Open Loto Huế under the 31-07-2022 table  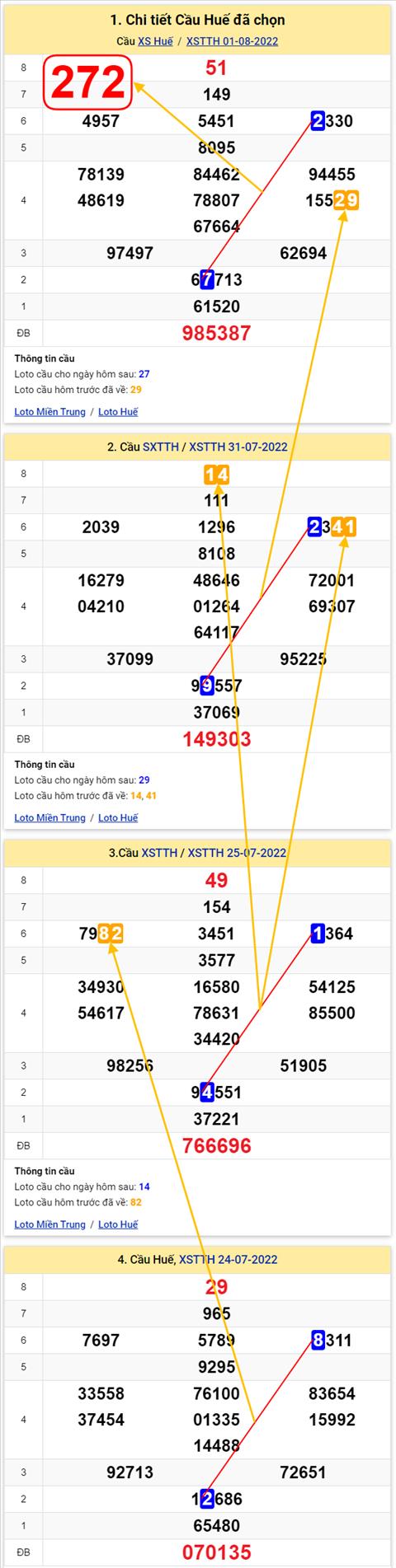coord(118,818)
